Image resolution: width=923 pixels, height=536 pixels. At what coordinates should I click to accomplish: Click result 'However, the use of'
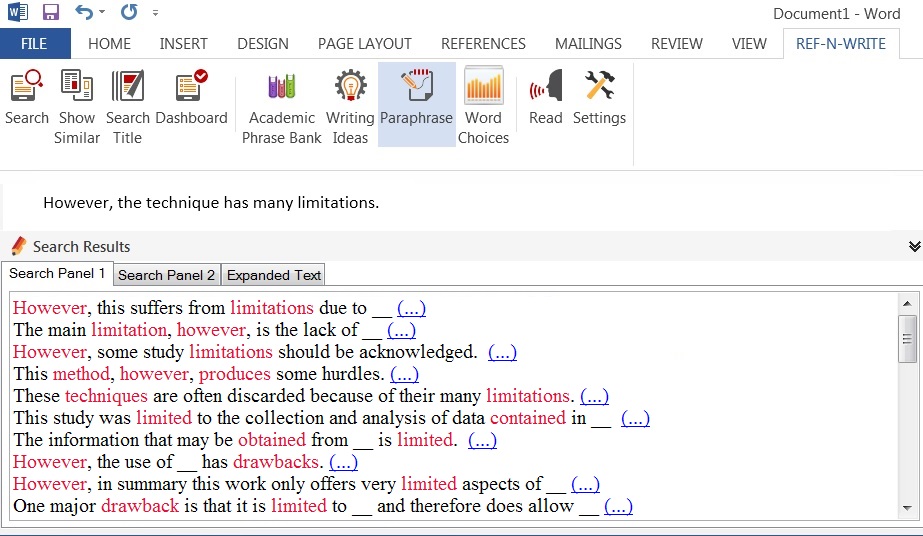pyautogui.click(x=168, y=462)
